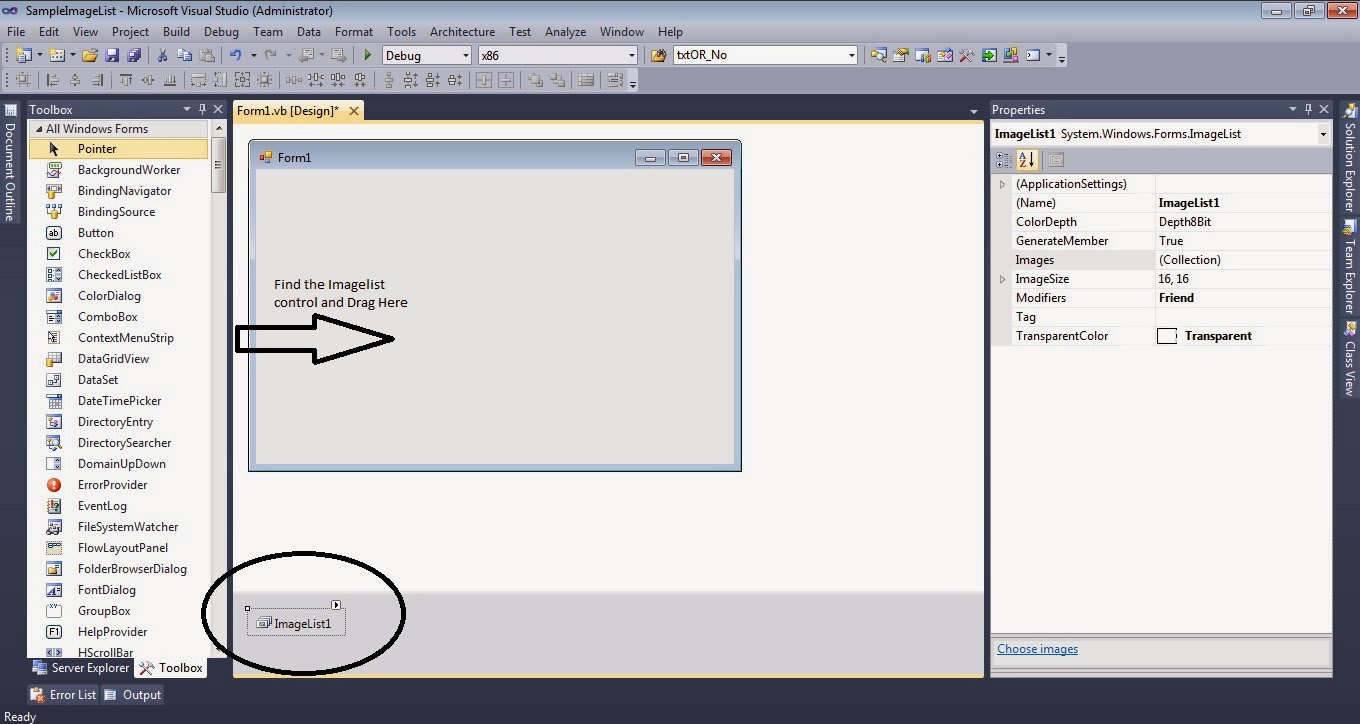Open the ImageList1 smart tag arrow
Screen dimensions: 1360x724
337,604
